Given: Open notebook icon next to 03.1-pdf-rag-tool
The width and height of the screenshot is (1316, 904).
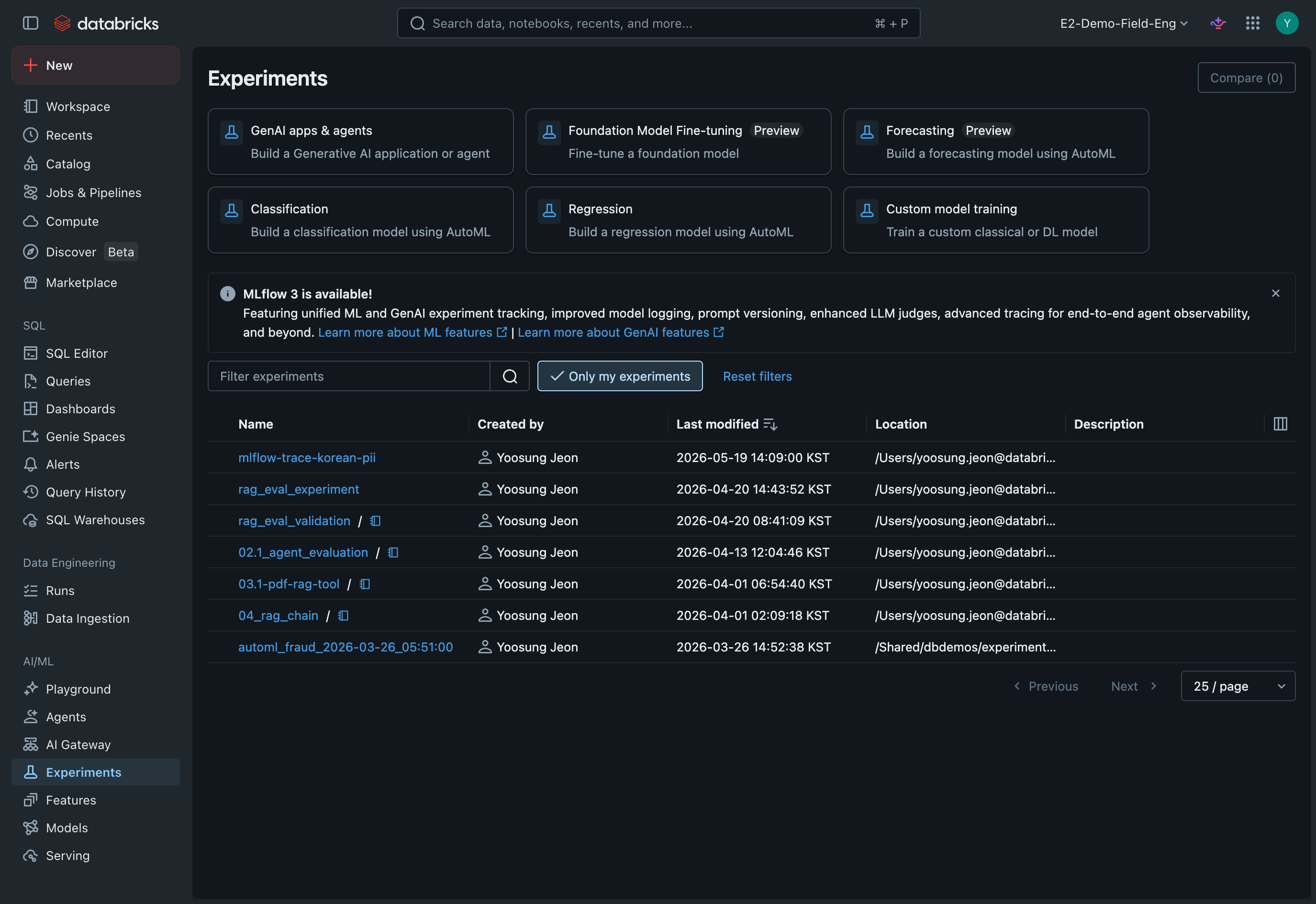Looking at the screenshot, I should 365,584.
